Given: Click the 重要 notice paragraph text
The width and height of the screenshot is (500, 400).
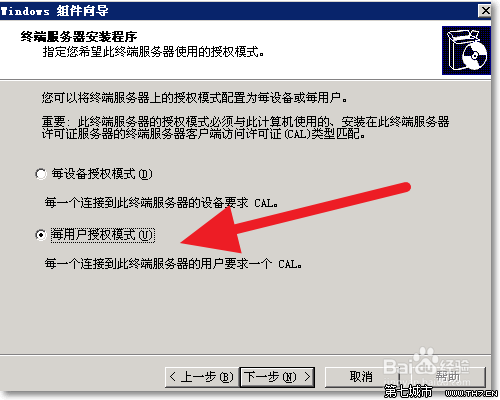Looking at the screenshot, I should pyautogui.click(x=245, y=127).
